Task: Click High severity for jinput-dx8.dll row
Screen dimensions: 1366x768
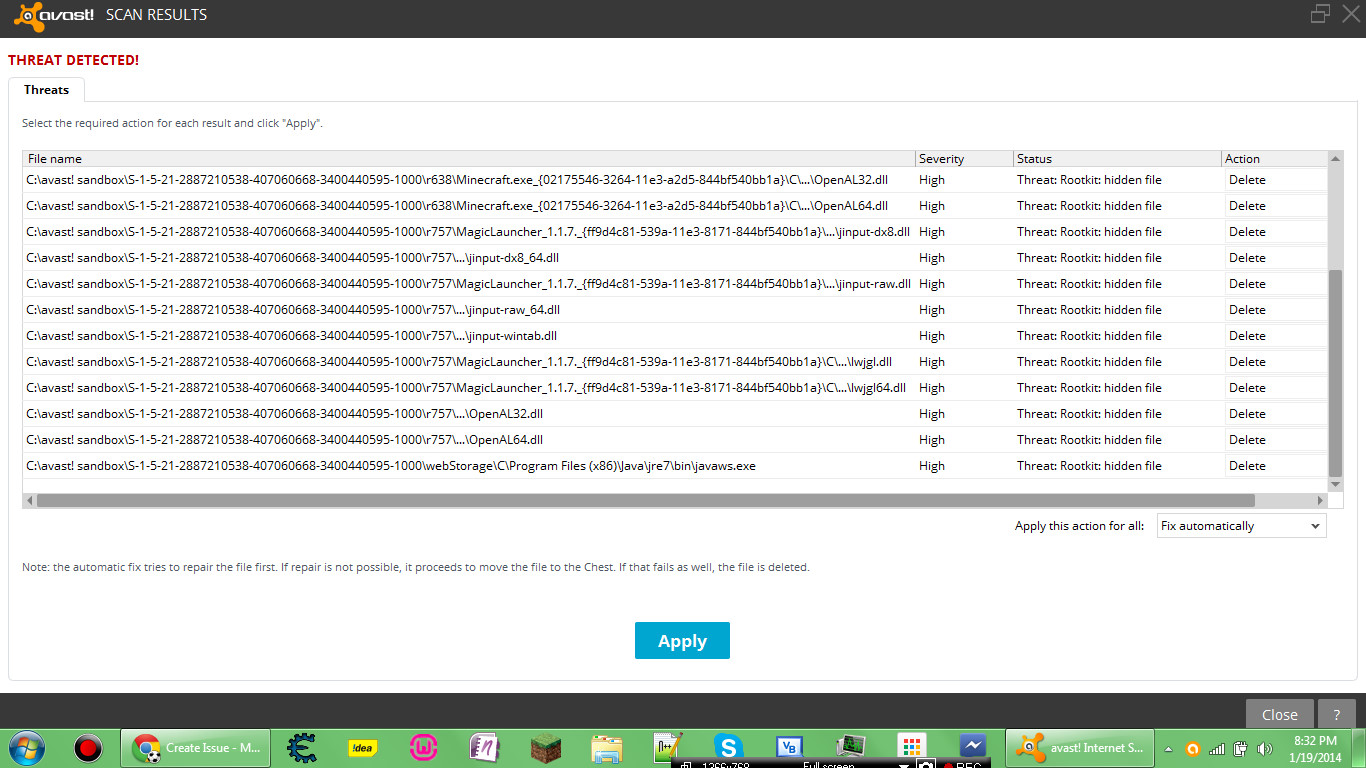Action: (x=932, y=232)
